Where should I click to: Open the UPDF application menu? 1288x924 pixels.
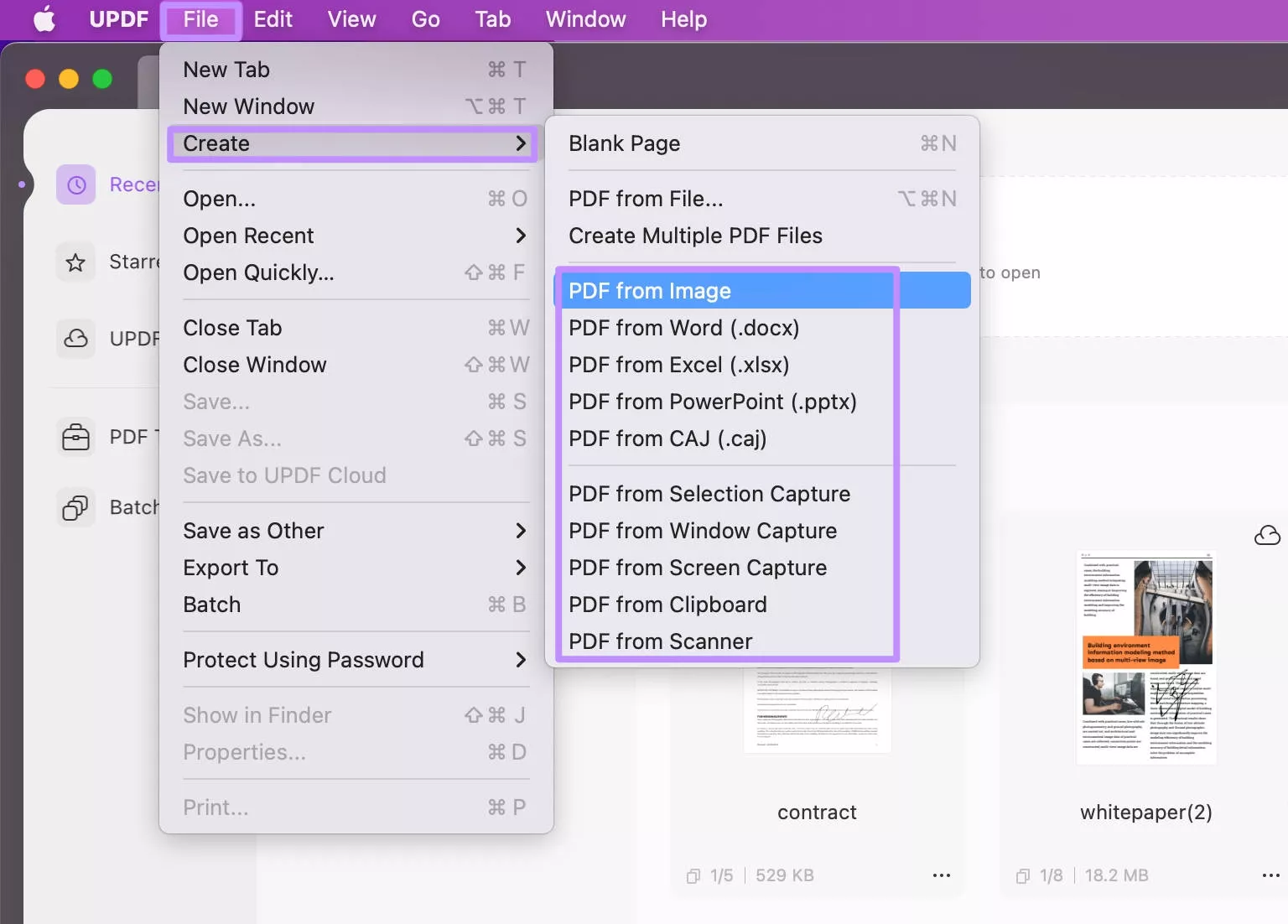coord(119,19)
